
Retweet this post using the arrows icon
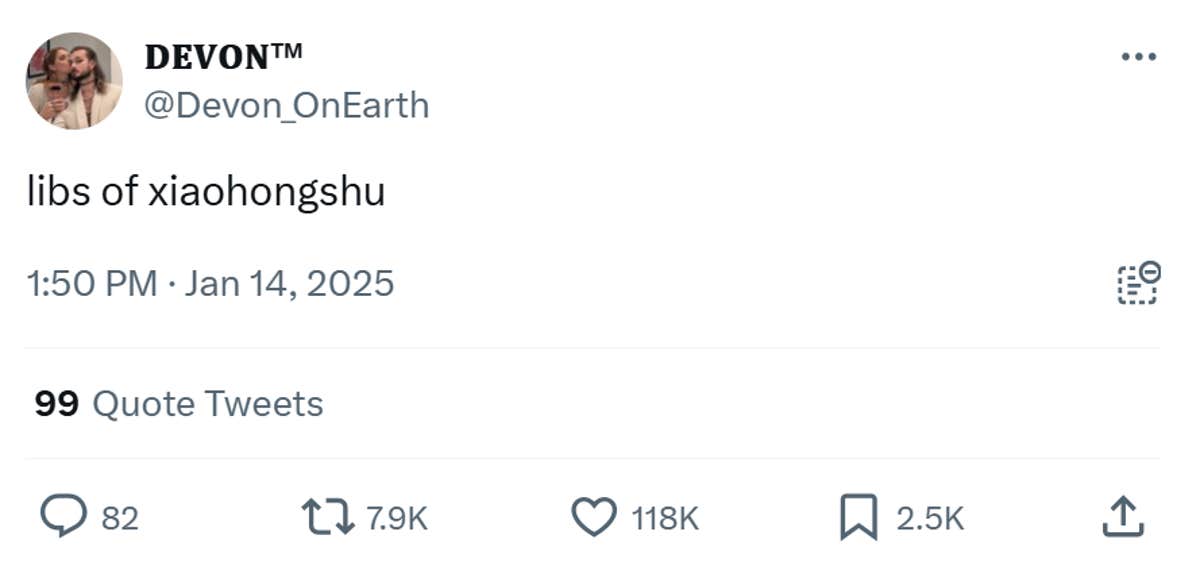[x=325, y=516]
